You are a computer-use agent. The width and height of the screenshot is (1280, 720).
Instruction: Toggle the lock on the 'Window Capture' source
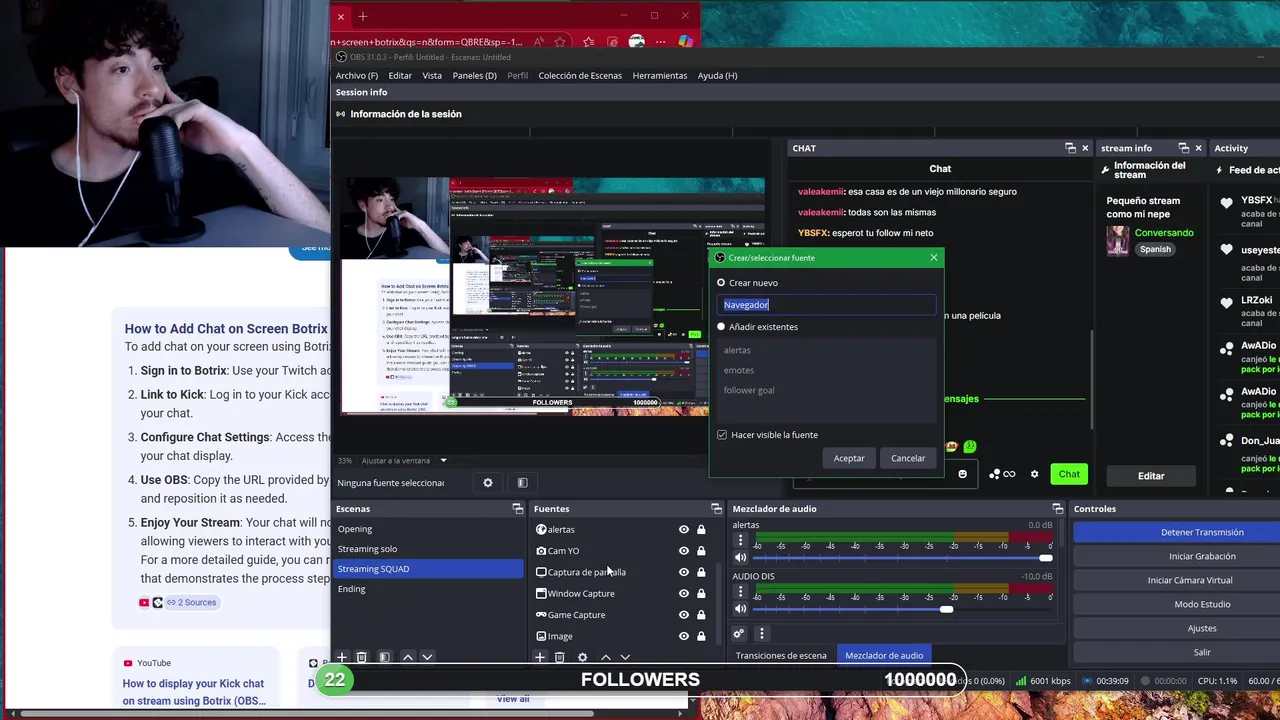coord(701,594)
